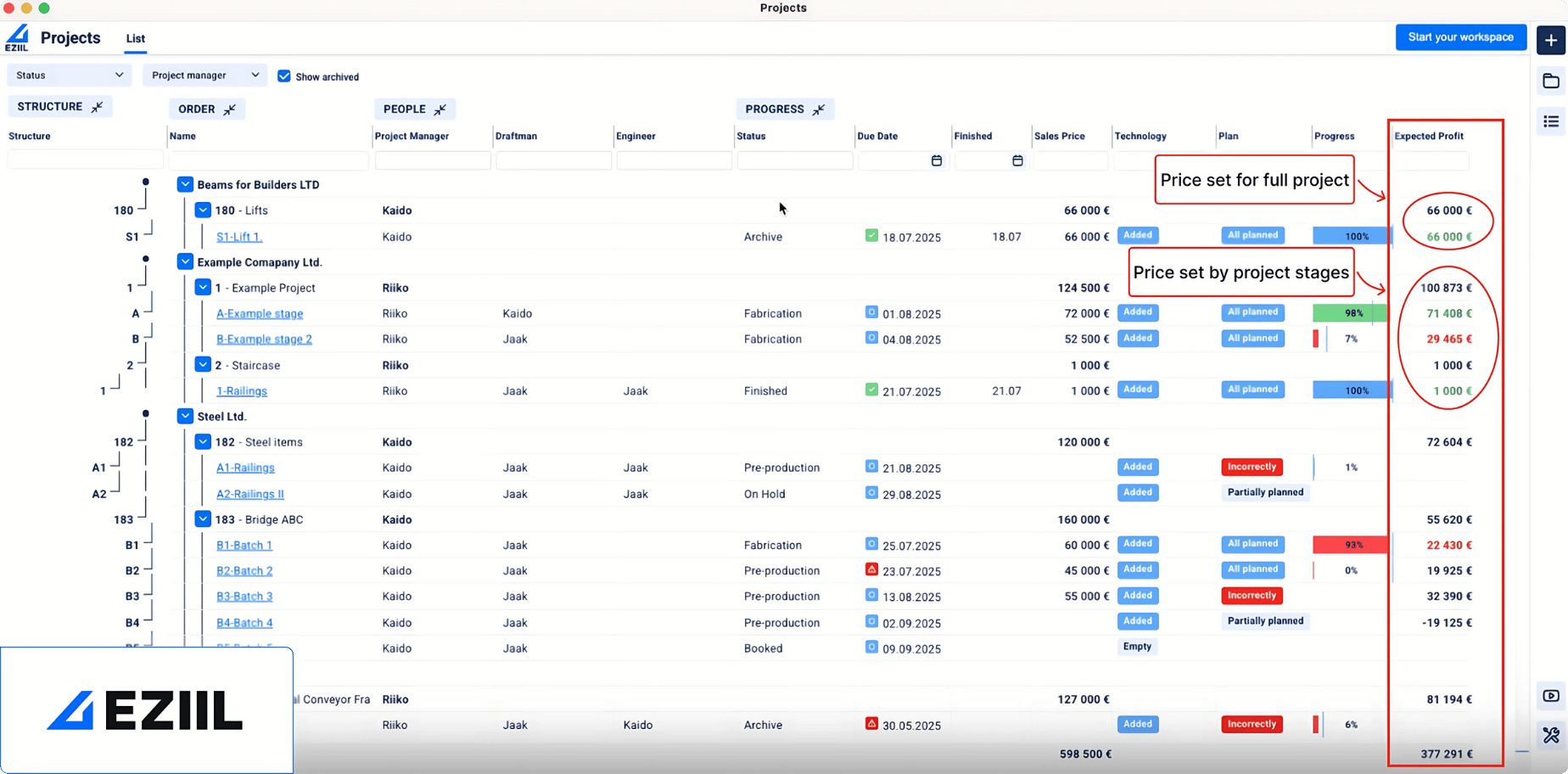
Task: Collapse Example Comapany Ltd. group
Action: point(185,261)
